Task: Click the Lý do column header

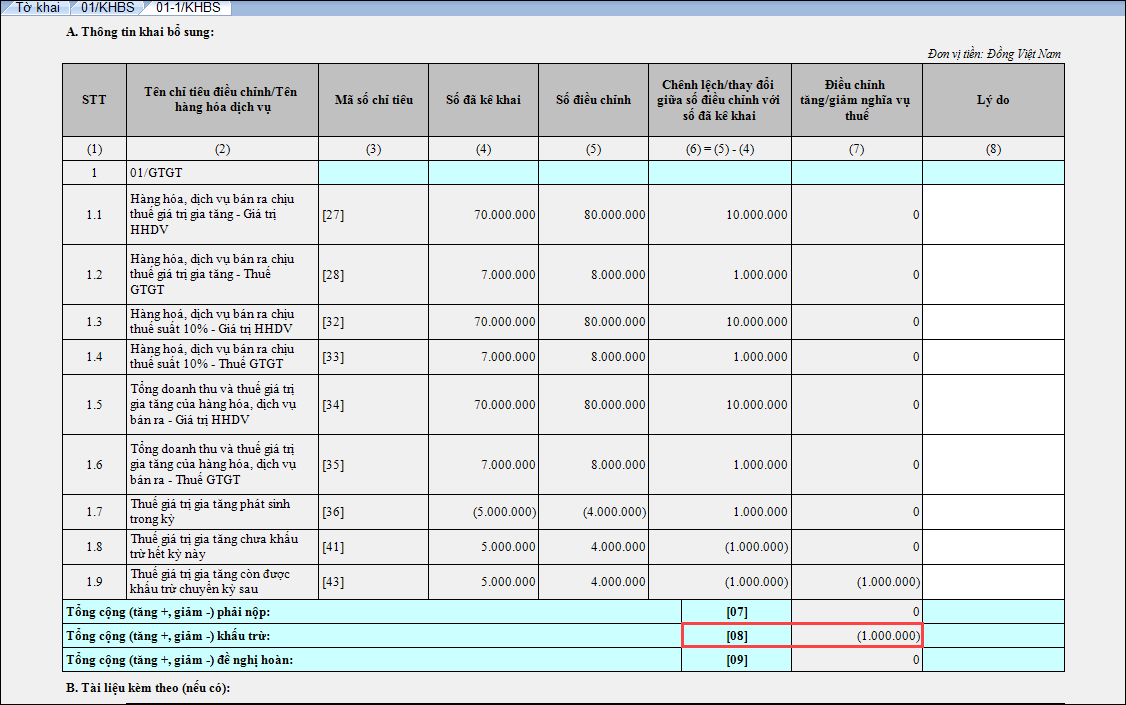Action: [993, 100]
